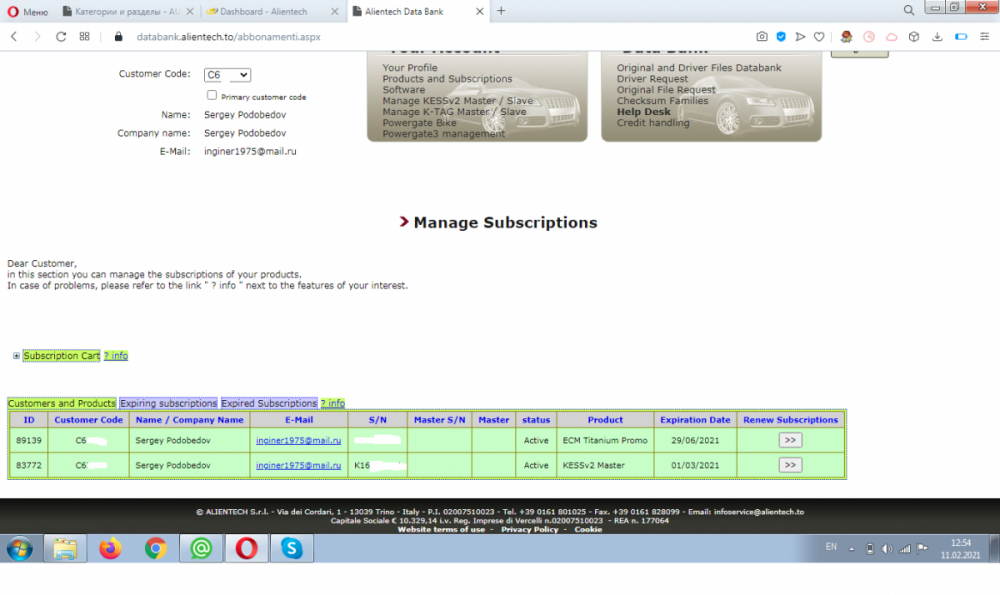Screen dimensions: 1000x595
Task: Select the Customers and Products tab
Action: click(x=62, y=403)
